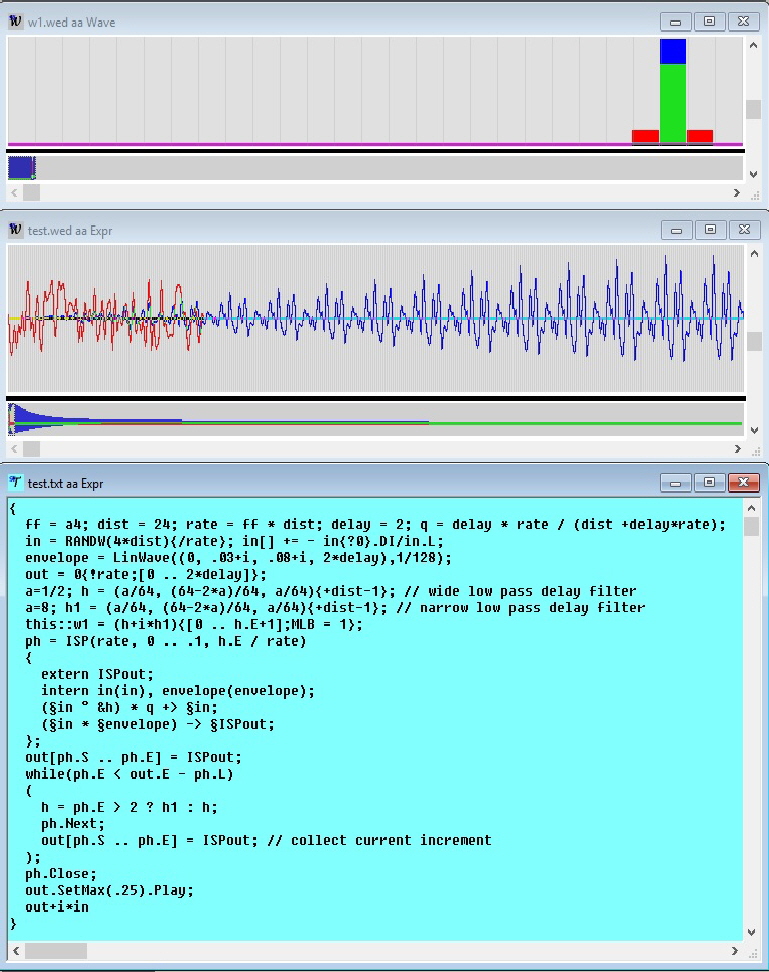The height and width of the screenshot is (972, 769).
Task: Click the vertical scrollbar thumb in test.wed
Action: coord(754,341)
